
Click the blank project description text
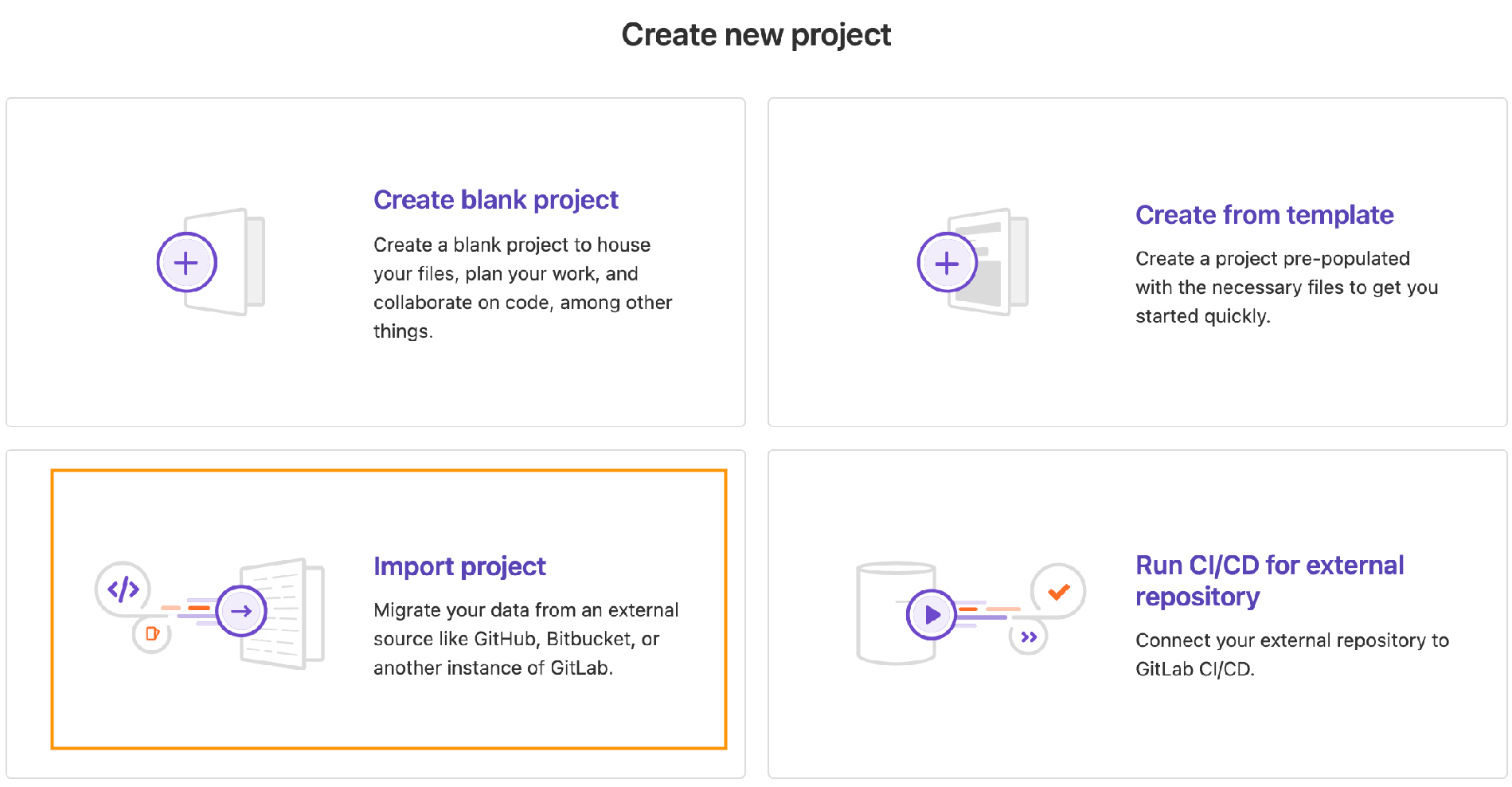click(x=522, y=288)
